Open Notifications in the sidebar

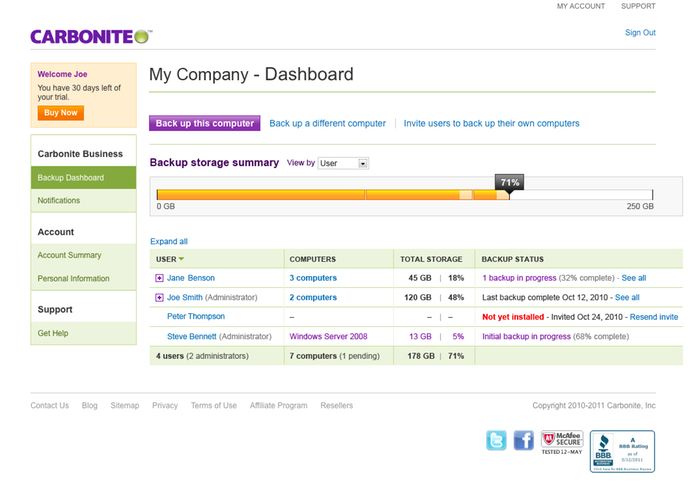(59, 200)
